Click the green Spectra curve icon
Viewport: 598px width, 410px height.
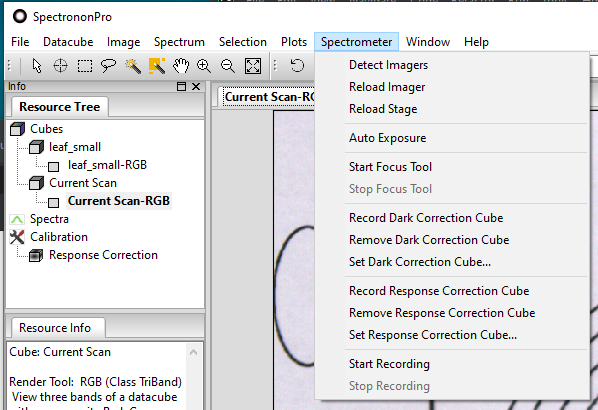click(x=17, y=219)
